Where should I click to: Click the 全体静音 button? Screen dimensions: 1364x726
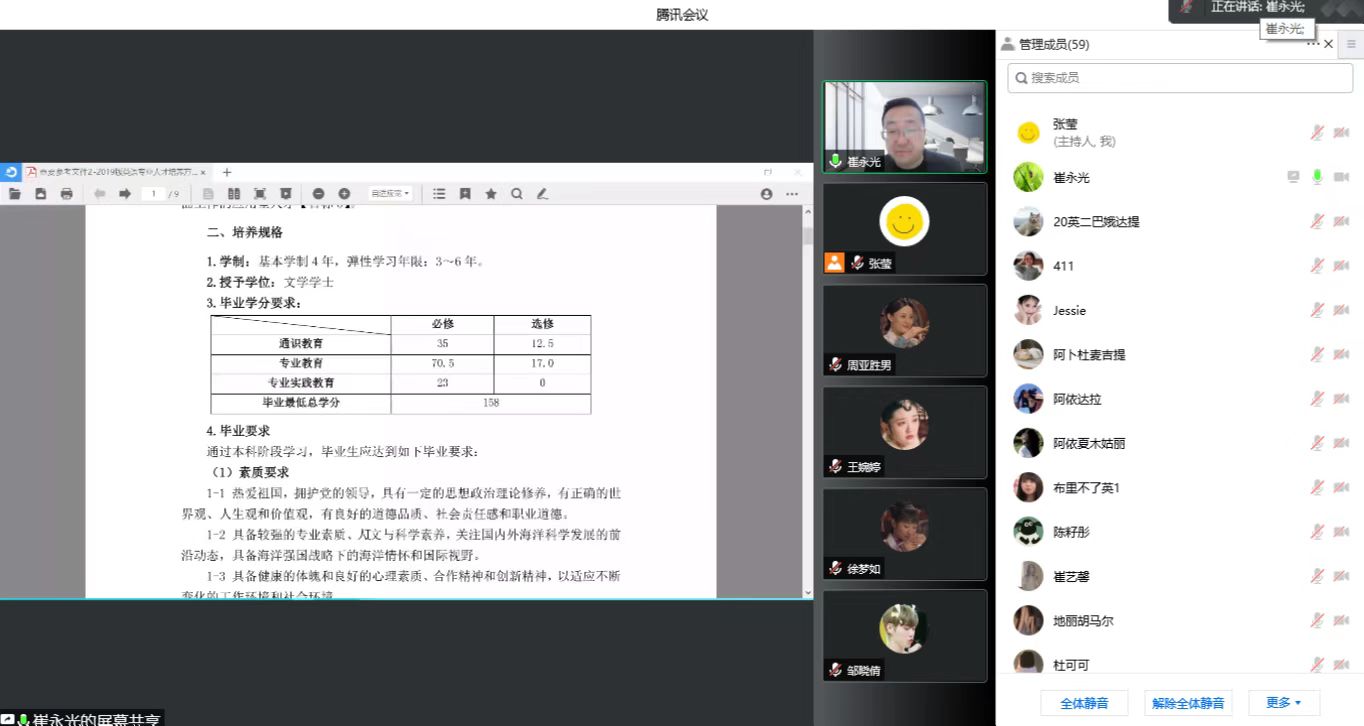coord(1083,703)
